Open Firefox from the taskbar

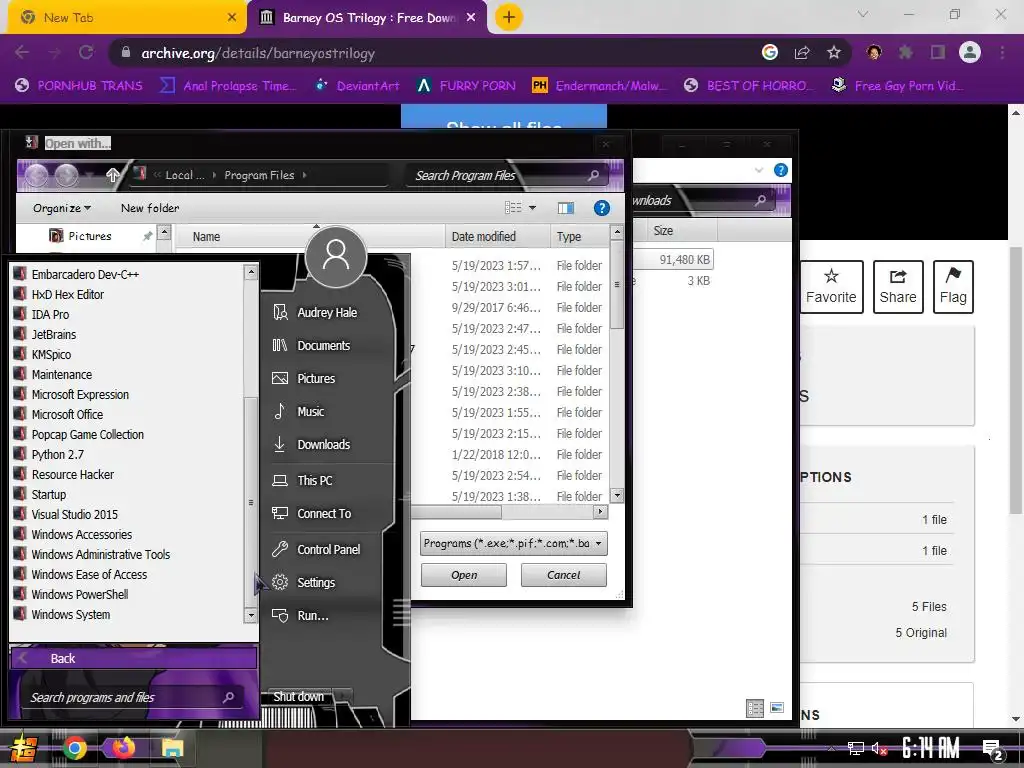click(123, 748)
